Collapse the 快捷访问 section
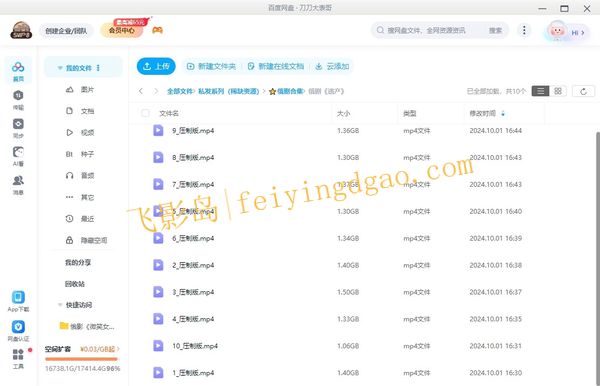The image size is (600, 386). click(60, 305)
